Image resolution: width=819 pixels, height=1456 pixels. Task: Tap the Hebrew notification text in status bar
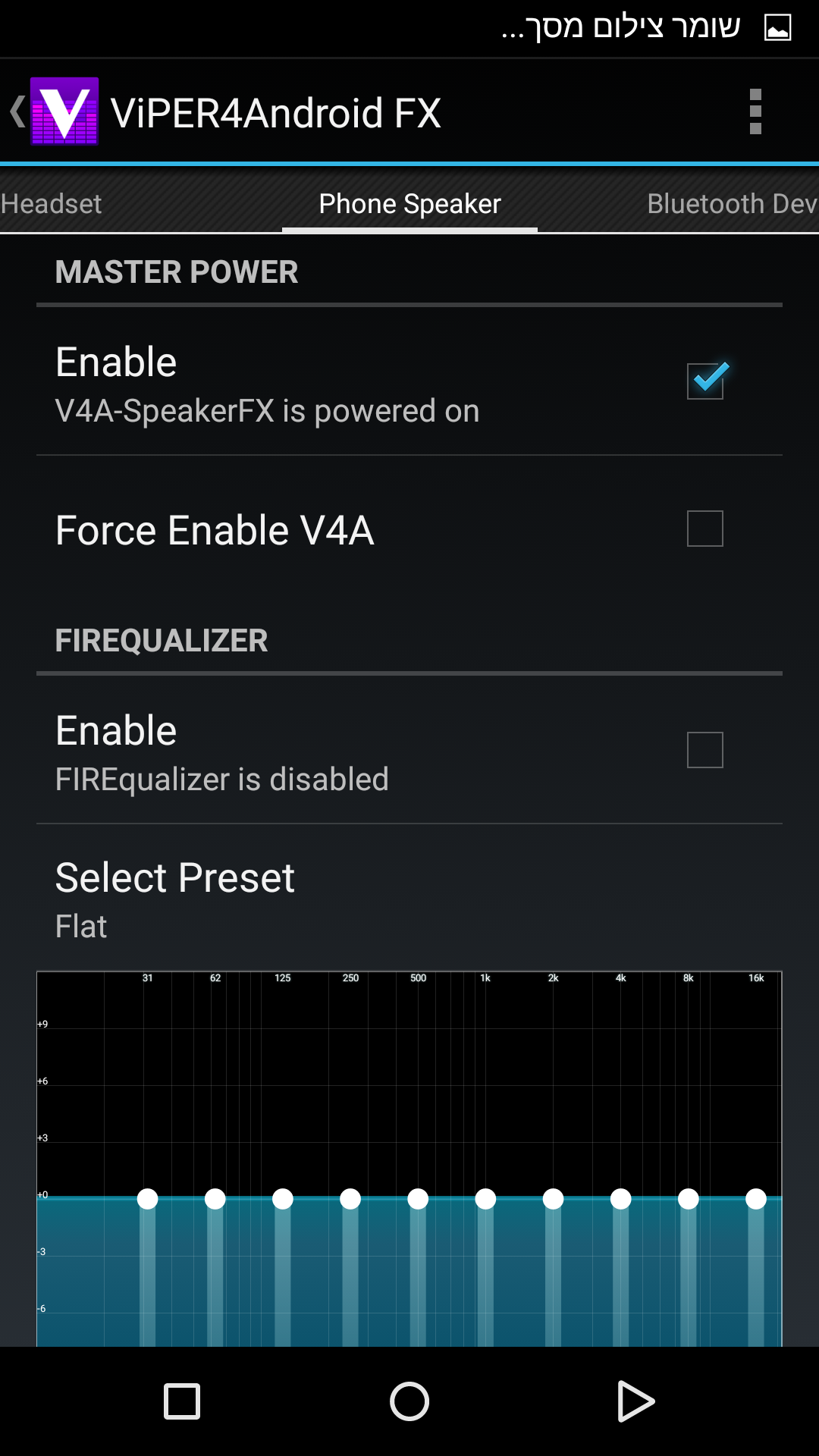620,28
